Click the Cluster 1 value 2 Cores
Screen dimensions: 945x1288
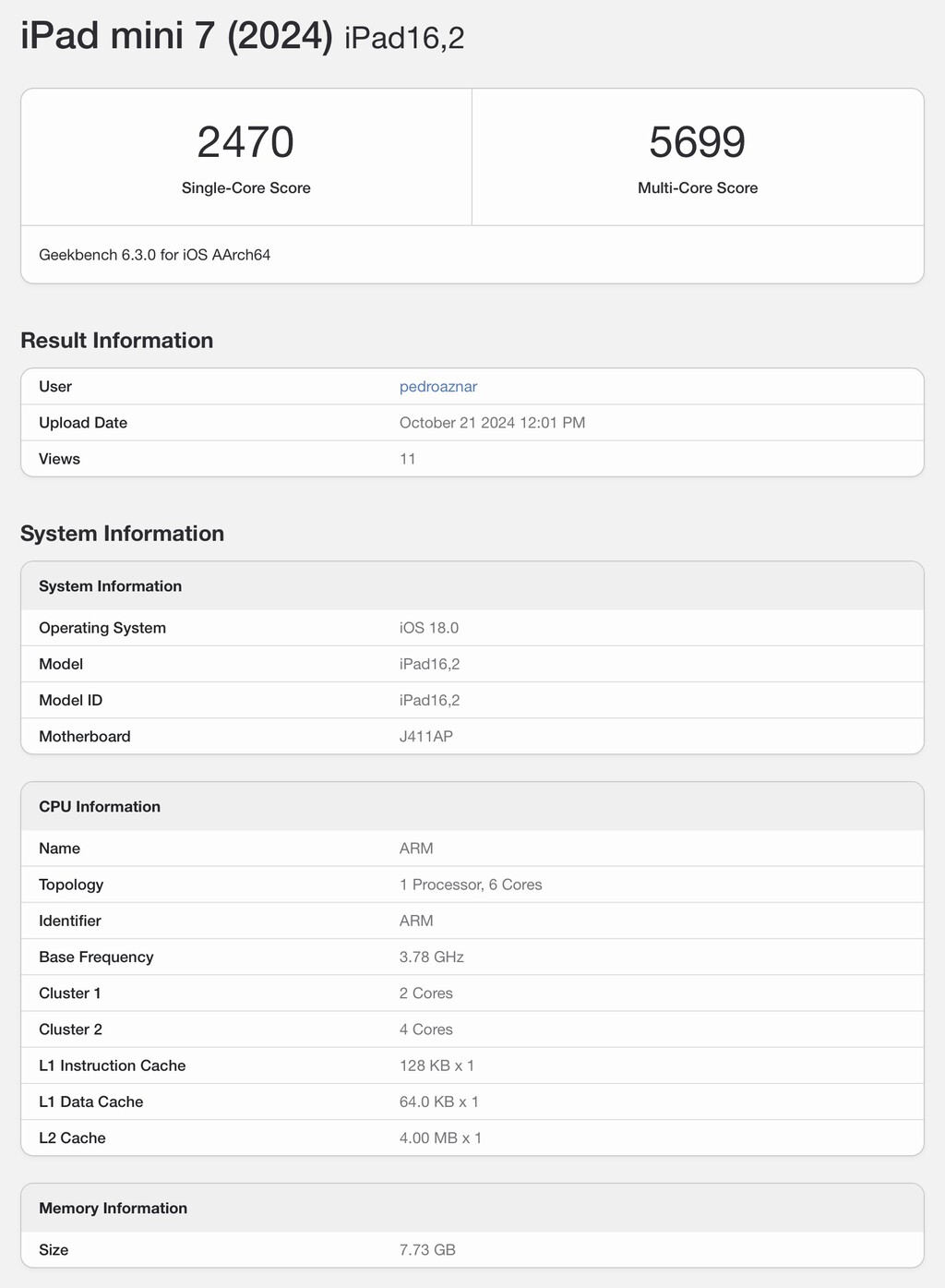point(425,993)
